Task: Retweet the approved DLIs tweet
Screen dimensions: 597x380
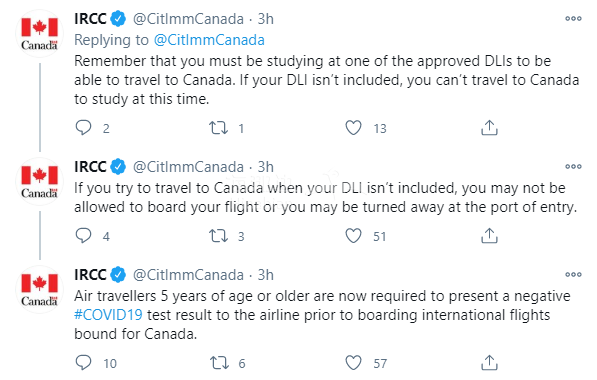Action: pyautogui.click(x=219, y=128)
